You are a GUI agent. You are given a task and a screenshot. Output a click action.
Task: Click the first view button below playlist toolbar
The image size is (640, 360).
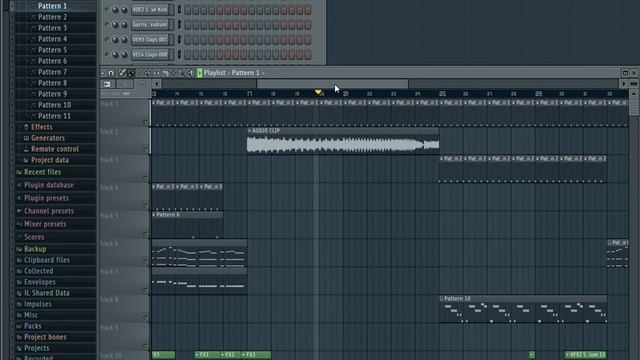[107, 84]
